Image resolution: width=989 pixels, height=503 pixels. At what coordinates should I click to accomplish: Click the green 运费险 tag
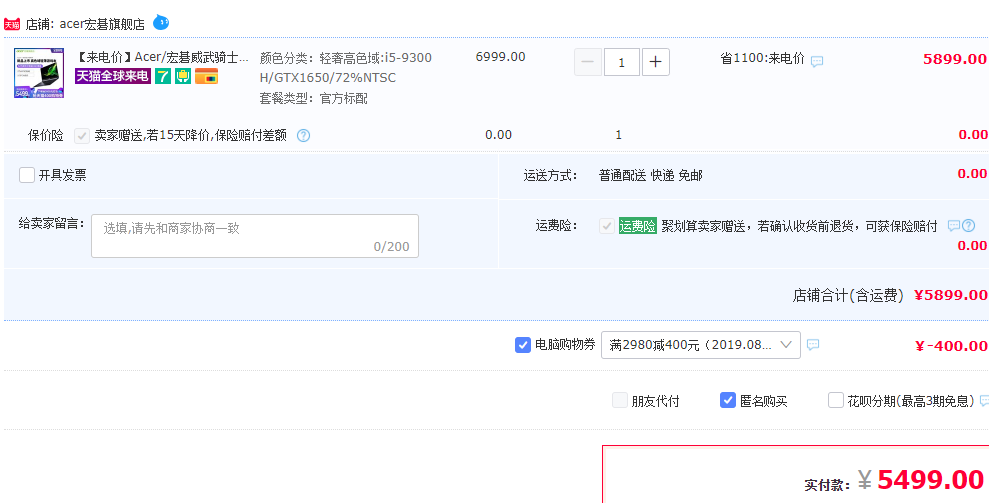tap(638, 226)
